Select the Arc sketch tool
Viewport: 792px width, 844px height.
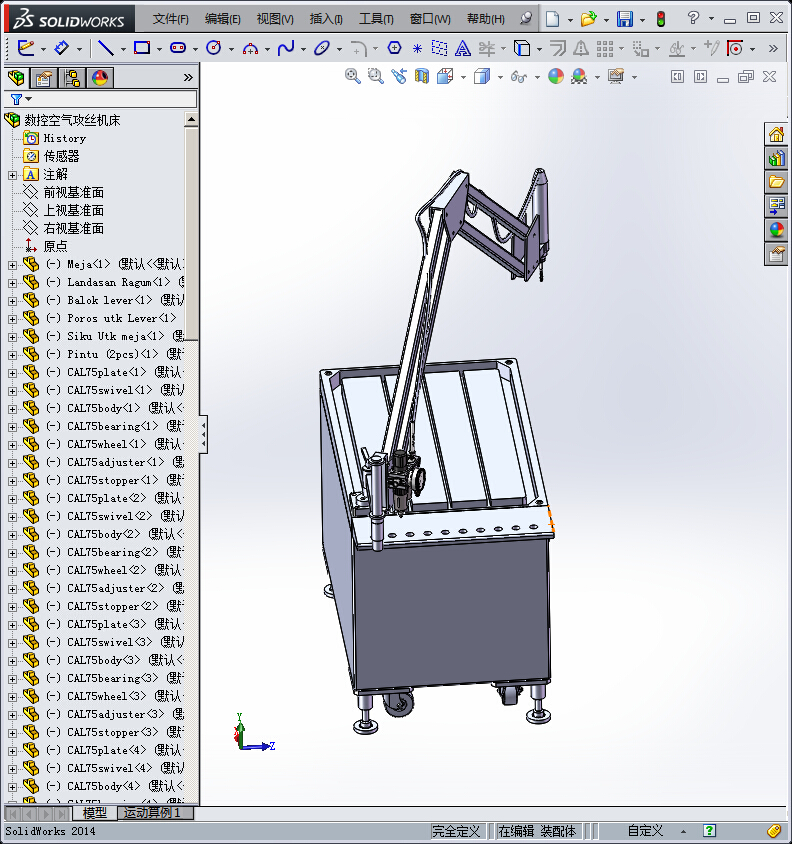(250, 49)
